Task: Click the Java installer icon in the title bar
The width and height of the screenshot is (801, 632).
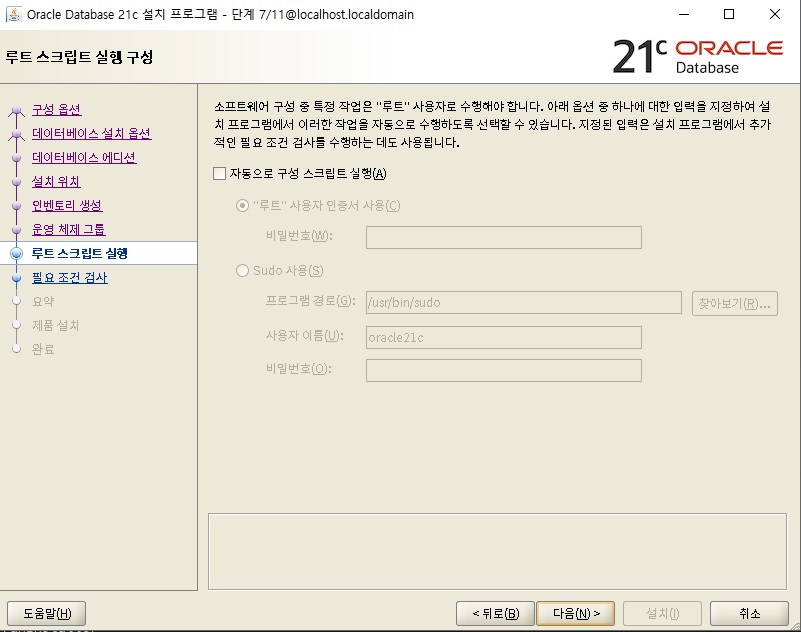Action: (x=14, y=14)
